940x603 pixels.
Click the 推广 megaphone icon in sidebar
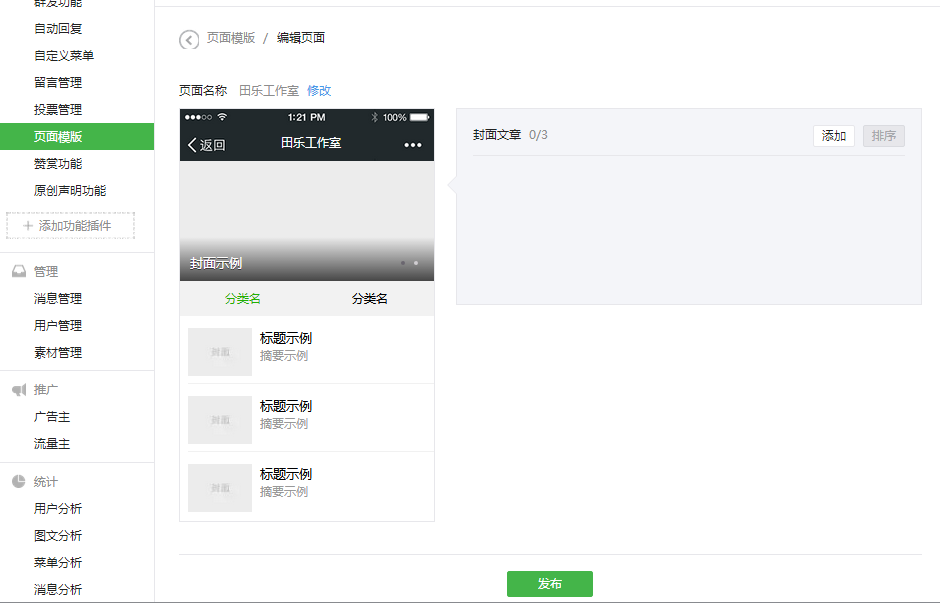19,390
